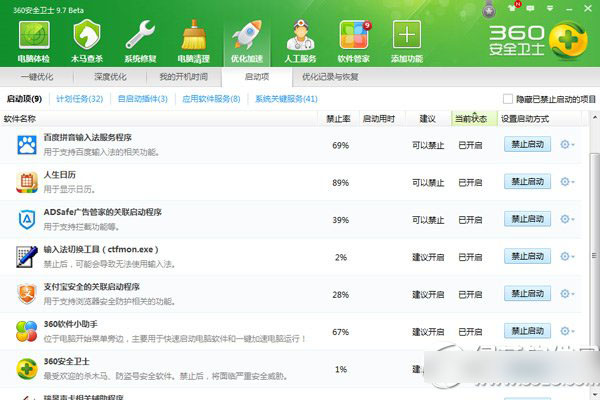Sort by 建议 column header
The height and width of the screenshot is (400, 600).
428,119
